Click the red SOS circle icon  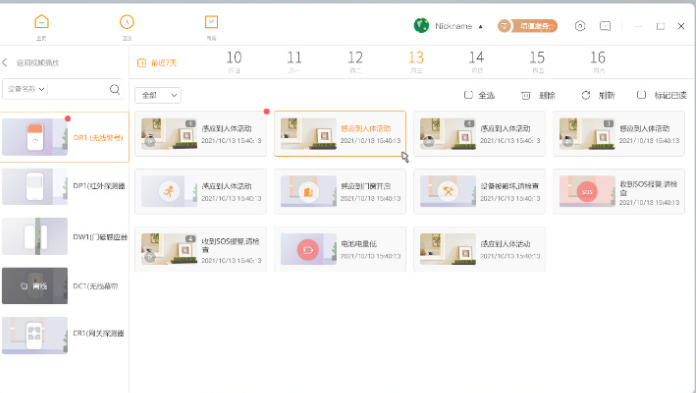(x=587, y=192)
